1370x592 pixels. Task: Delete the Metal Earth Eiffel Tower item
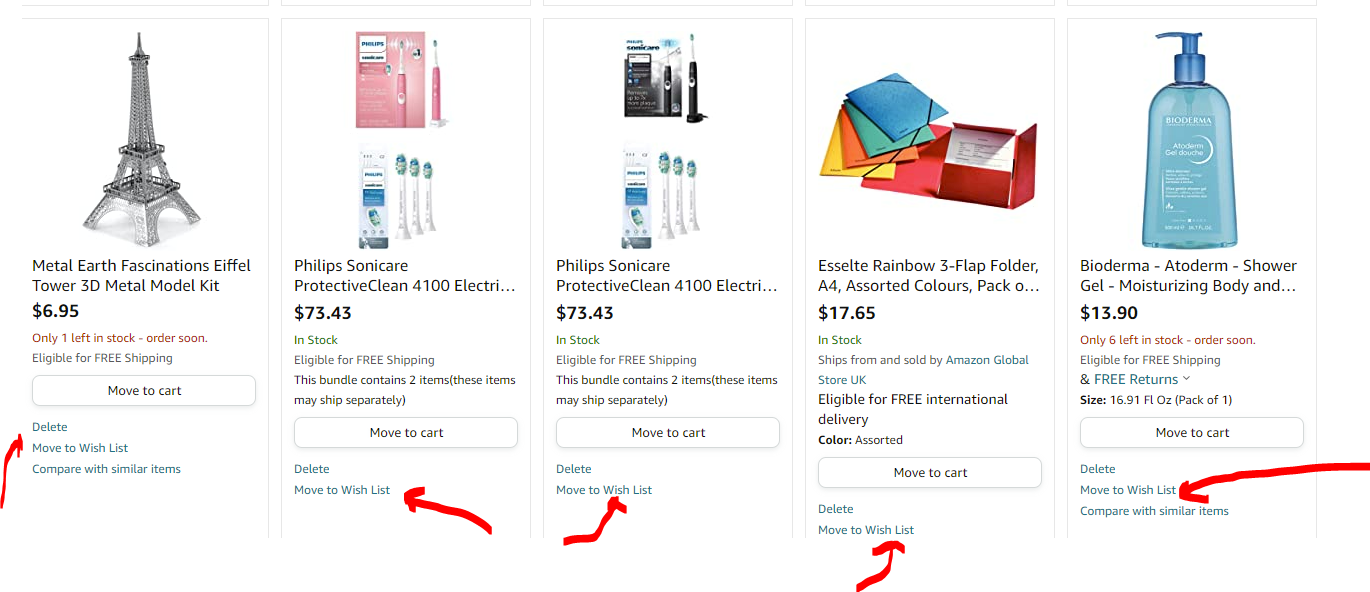50,427
